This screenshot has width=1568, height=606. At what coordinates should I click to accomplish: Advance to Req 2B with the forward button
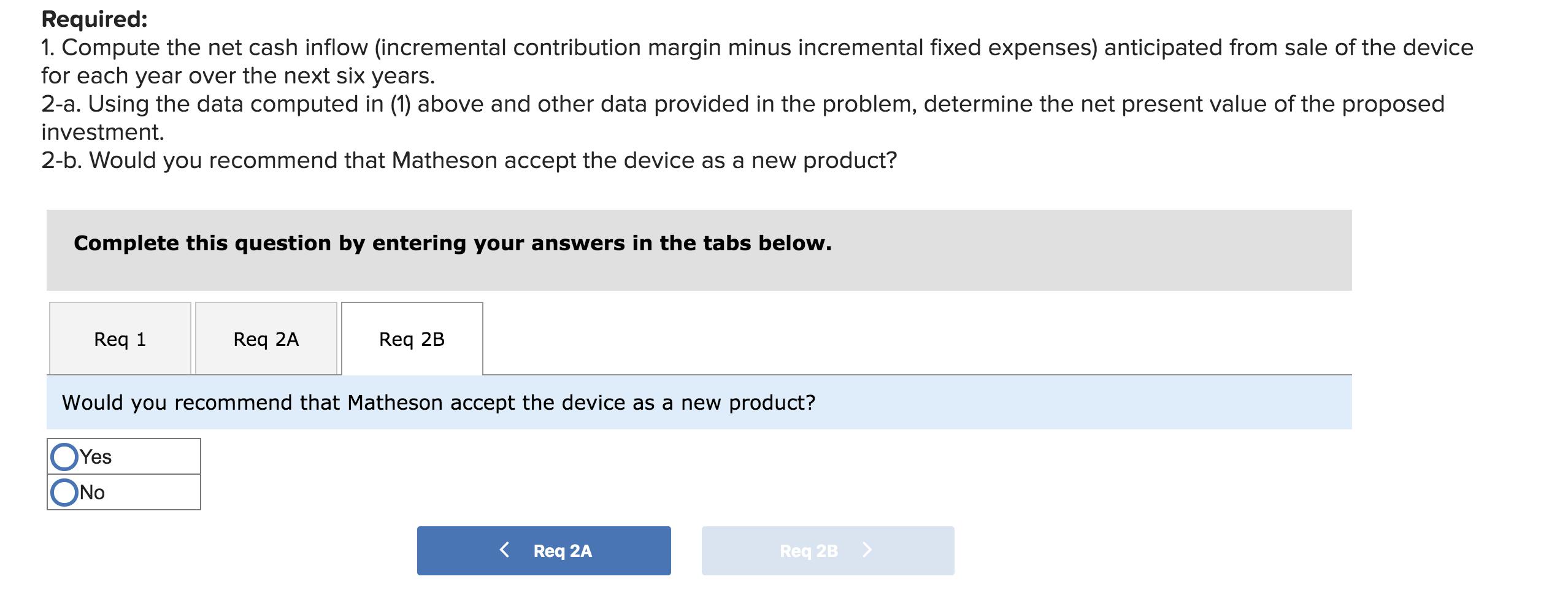coord(827,550)
